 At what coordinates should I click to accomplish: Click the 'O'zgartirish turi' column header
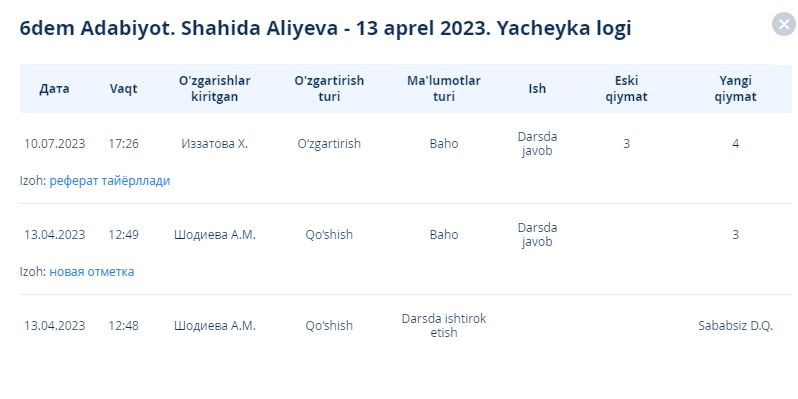[329, 89]
